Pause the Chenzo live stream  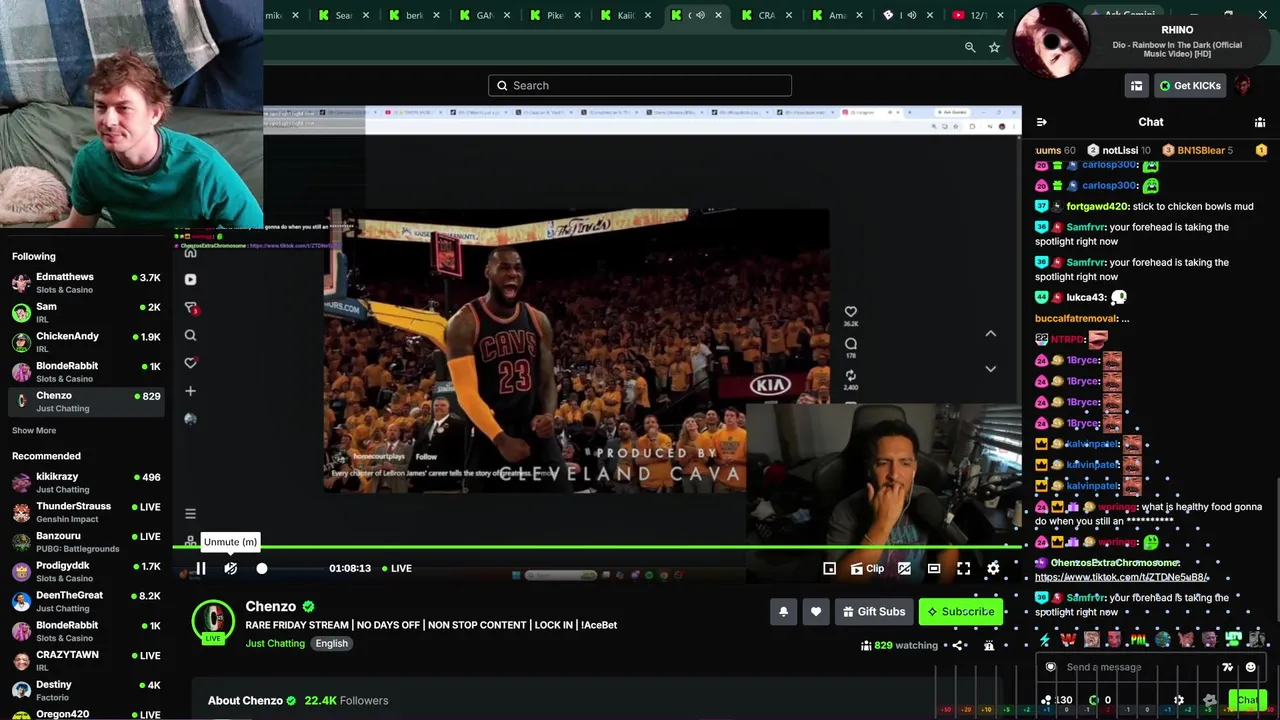click(x=200, y=568)
